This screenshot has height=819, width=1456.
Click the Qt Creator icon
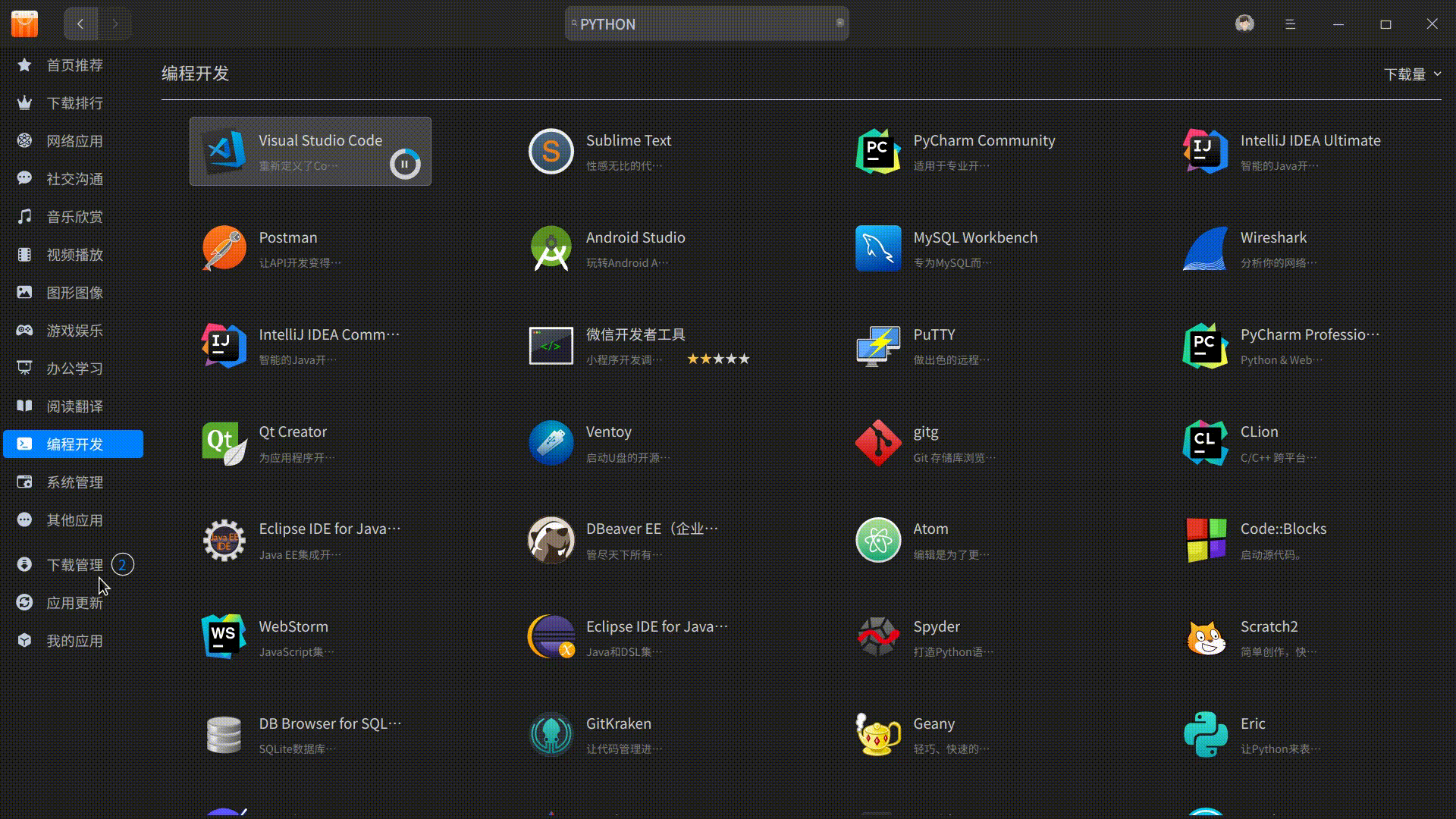click(x=224, y=443)
